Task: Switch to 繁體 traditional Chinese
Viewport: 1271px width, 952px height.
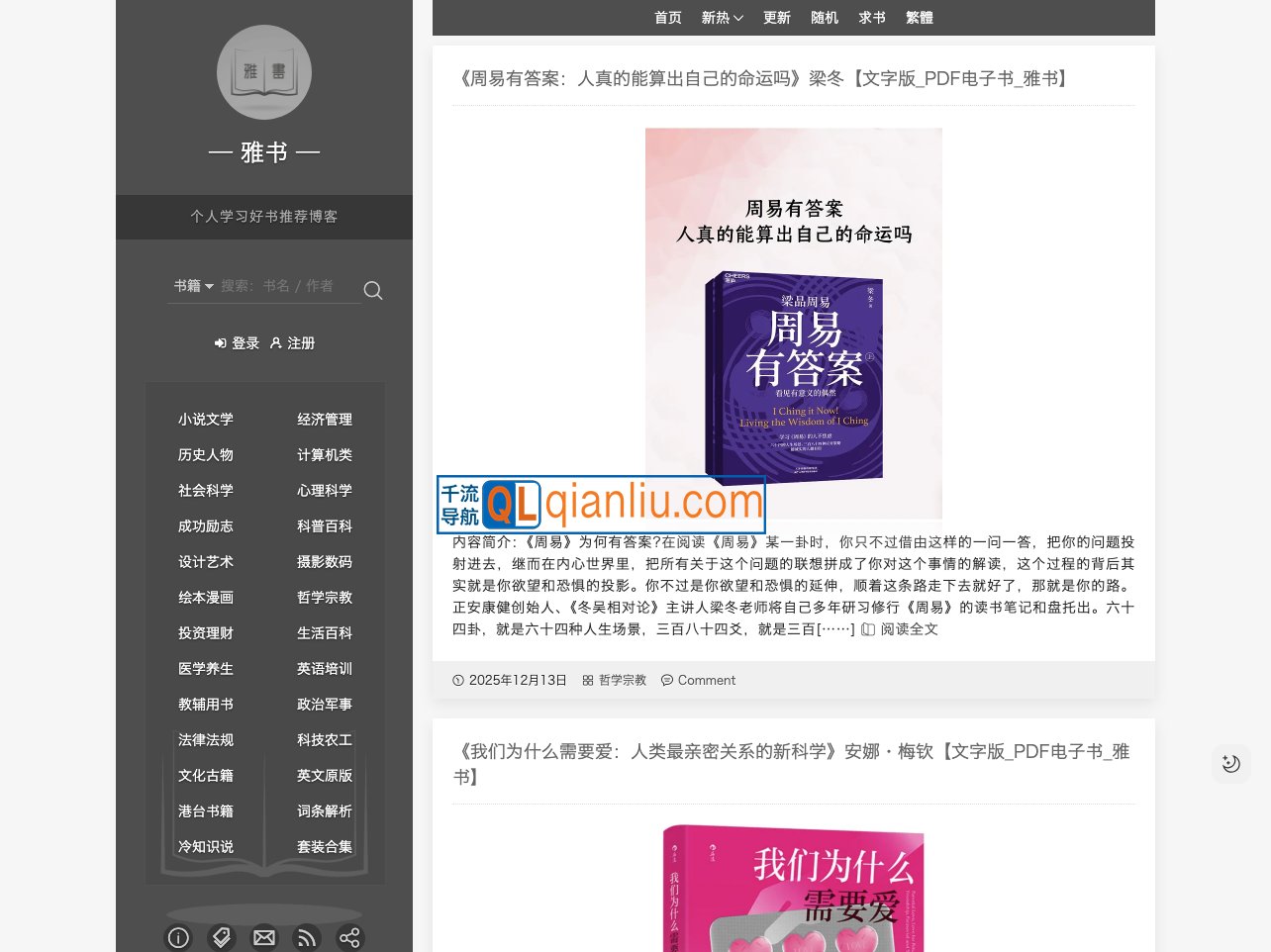Action: pyautogui.click(x=920, y=18)
